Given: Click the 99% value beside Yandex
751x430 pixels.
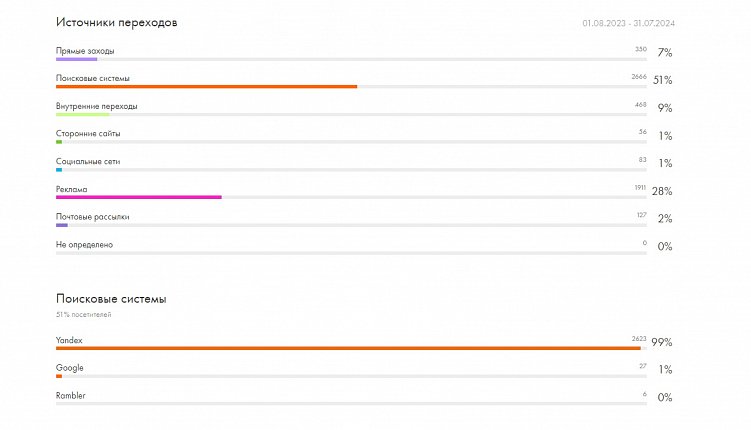Looking at the screenshot, I should pos(662,342).
